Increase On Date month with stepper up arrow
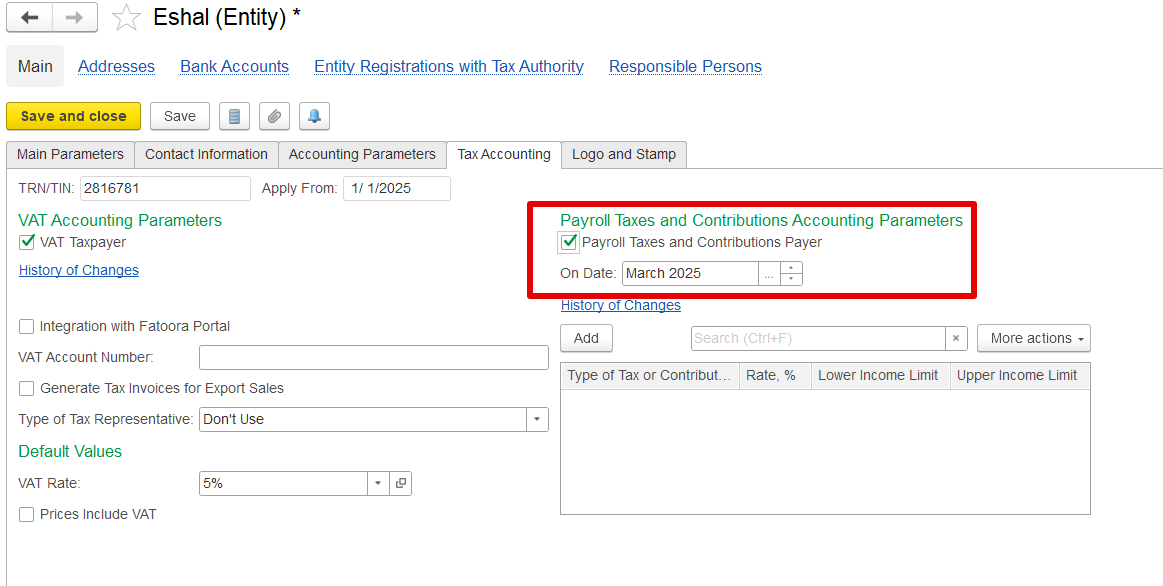 791,268
